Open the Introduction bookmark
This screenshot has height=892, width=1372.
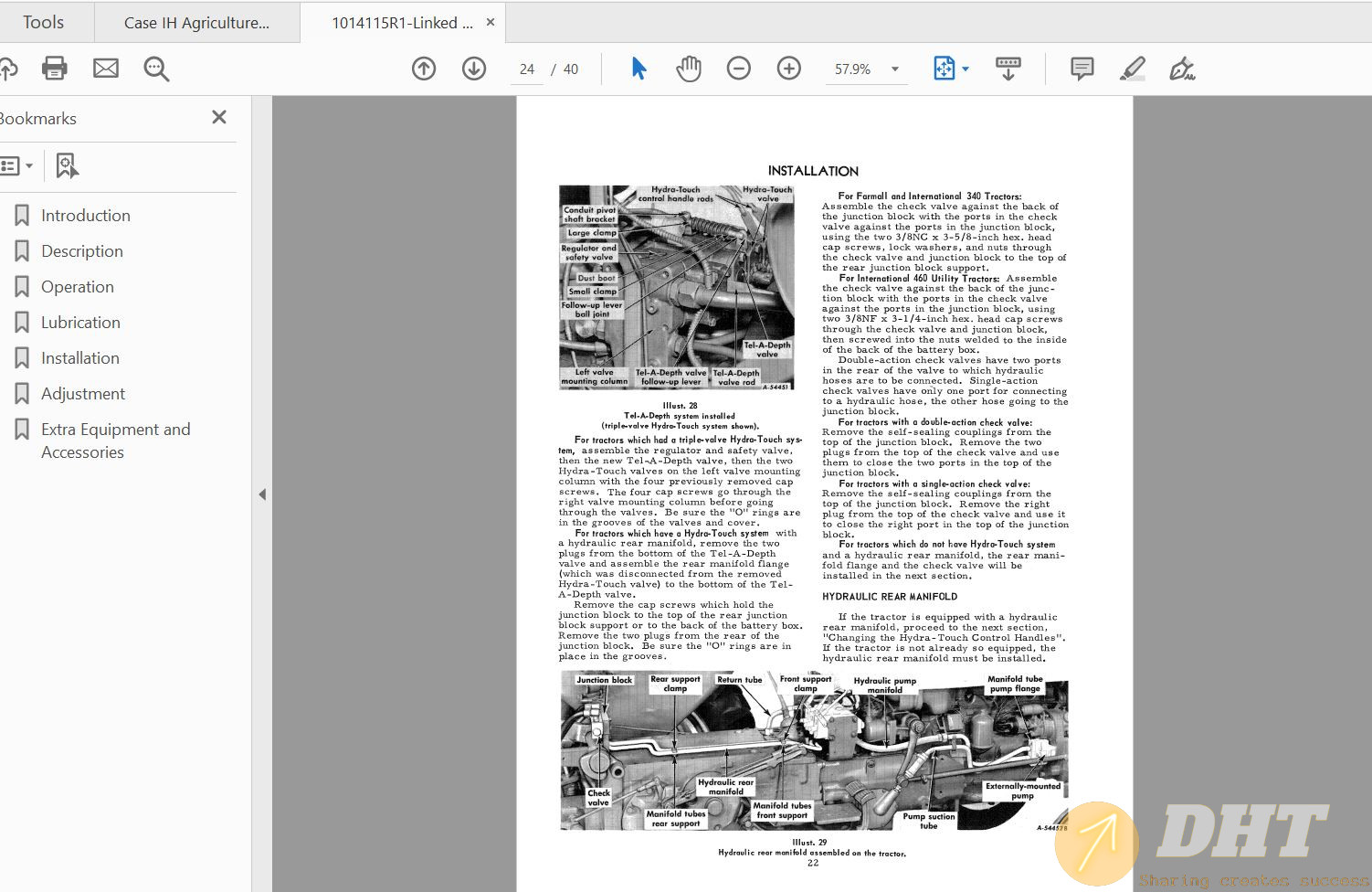click(86, 216)
